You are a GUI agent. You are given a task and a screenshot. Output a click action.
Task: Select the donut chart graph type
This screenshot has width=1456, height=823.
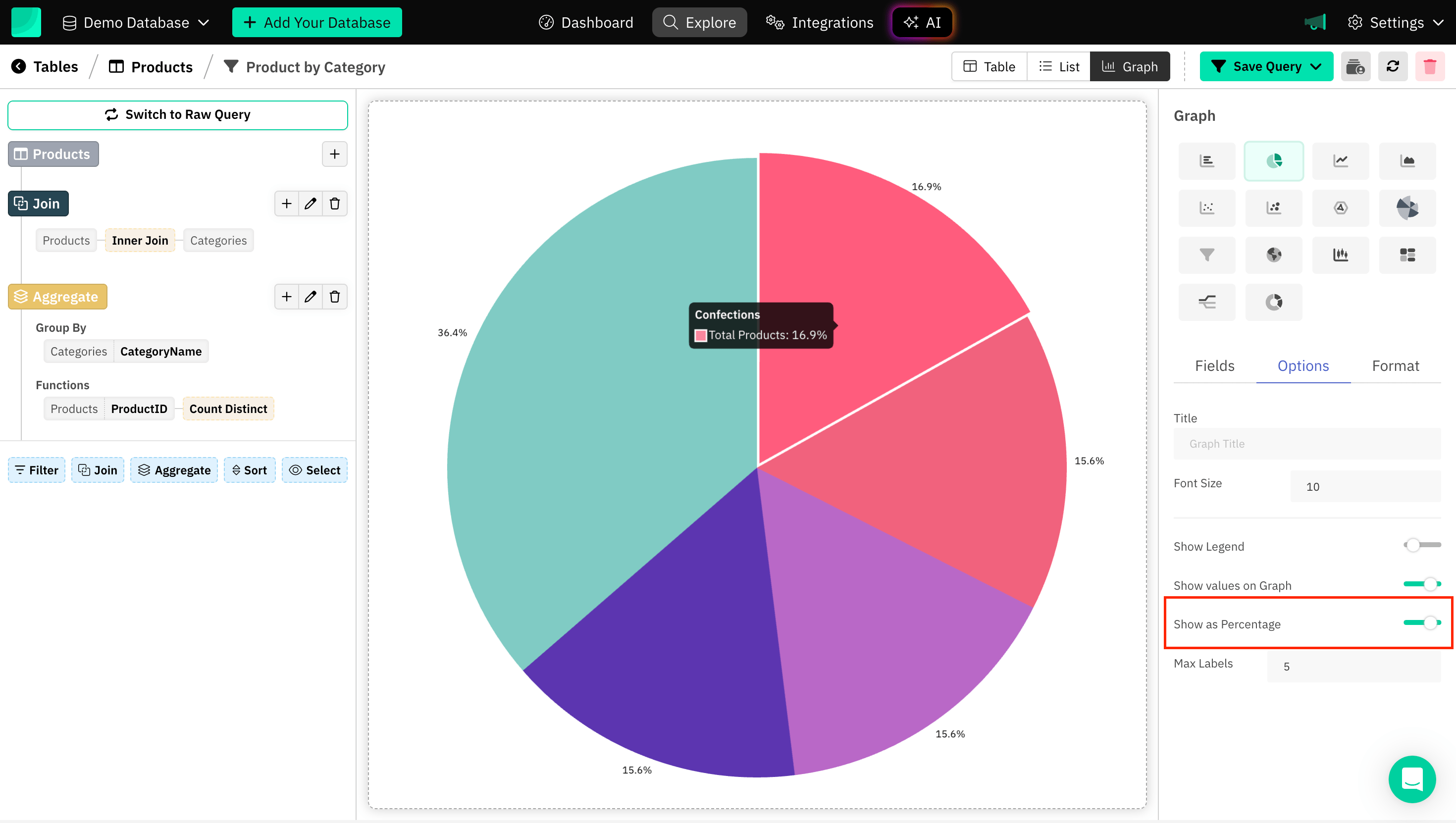[1273, 302]
